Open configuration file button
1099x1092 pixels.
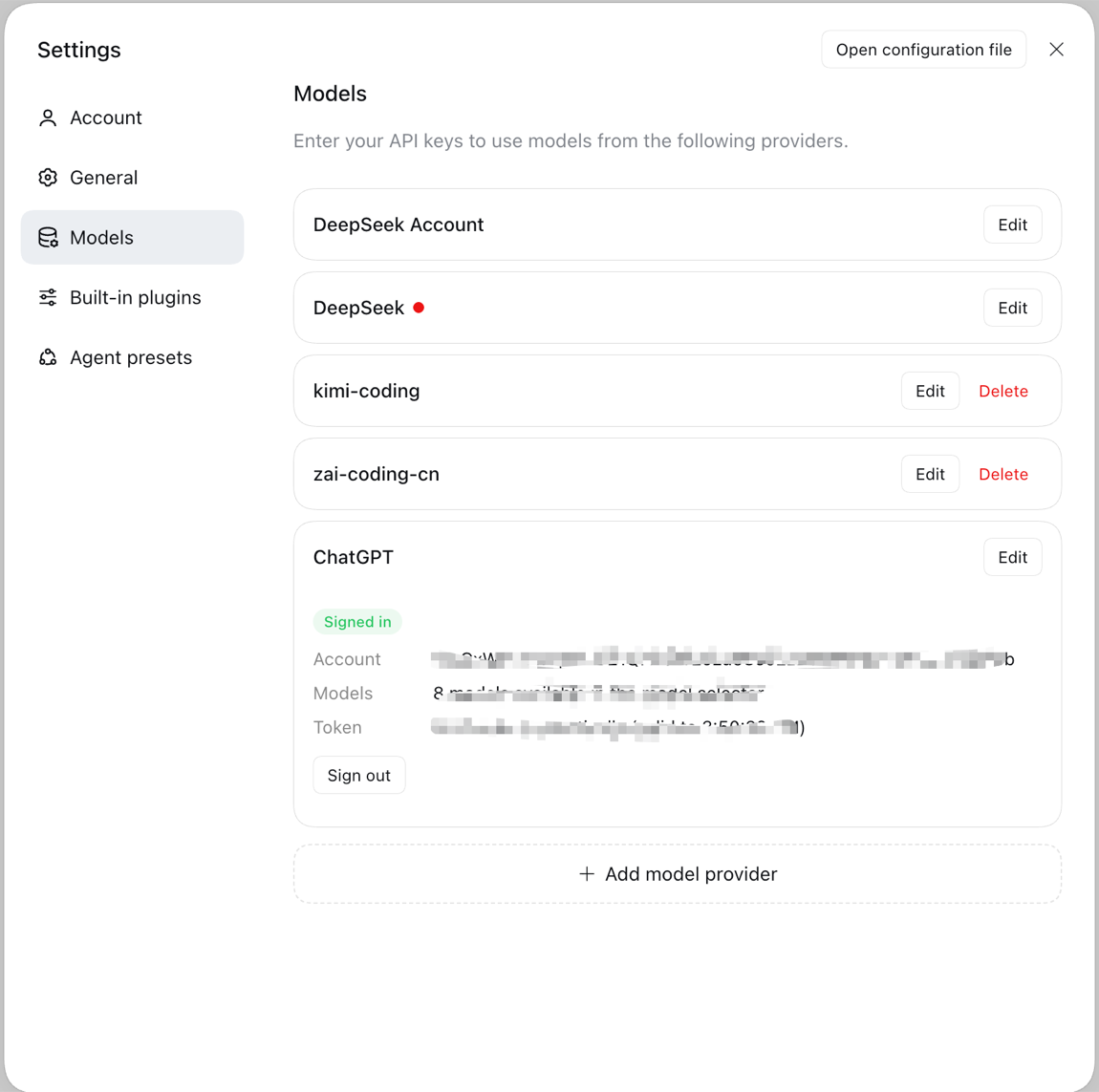(924, 50)
